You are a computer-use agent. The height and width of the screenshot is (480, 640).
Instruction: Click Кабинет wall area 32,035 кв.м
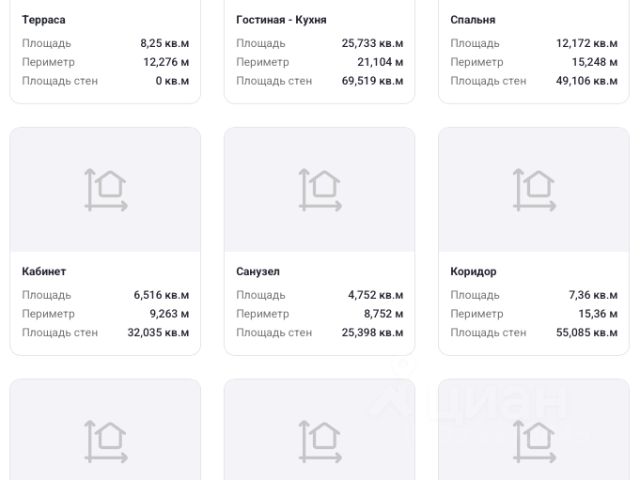click(x=158, y=333)
